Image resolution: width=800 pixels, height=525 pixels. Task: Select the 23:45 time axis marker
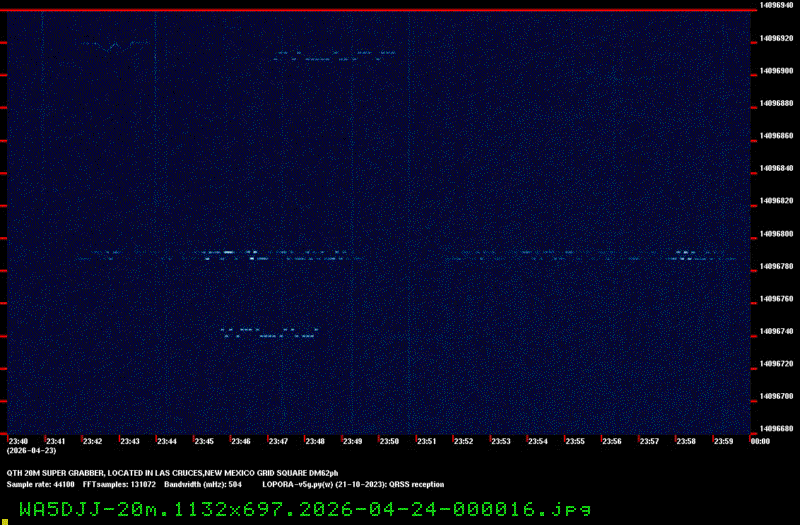(204, 441)
